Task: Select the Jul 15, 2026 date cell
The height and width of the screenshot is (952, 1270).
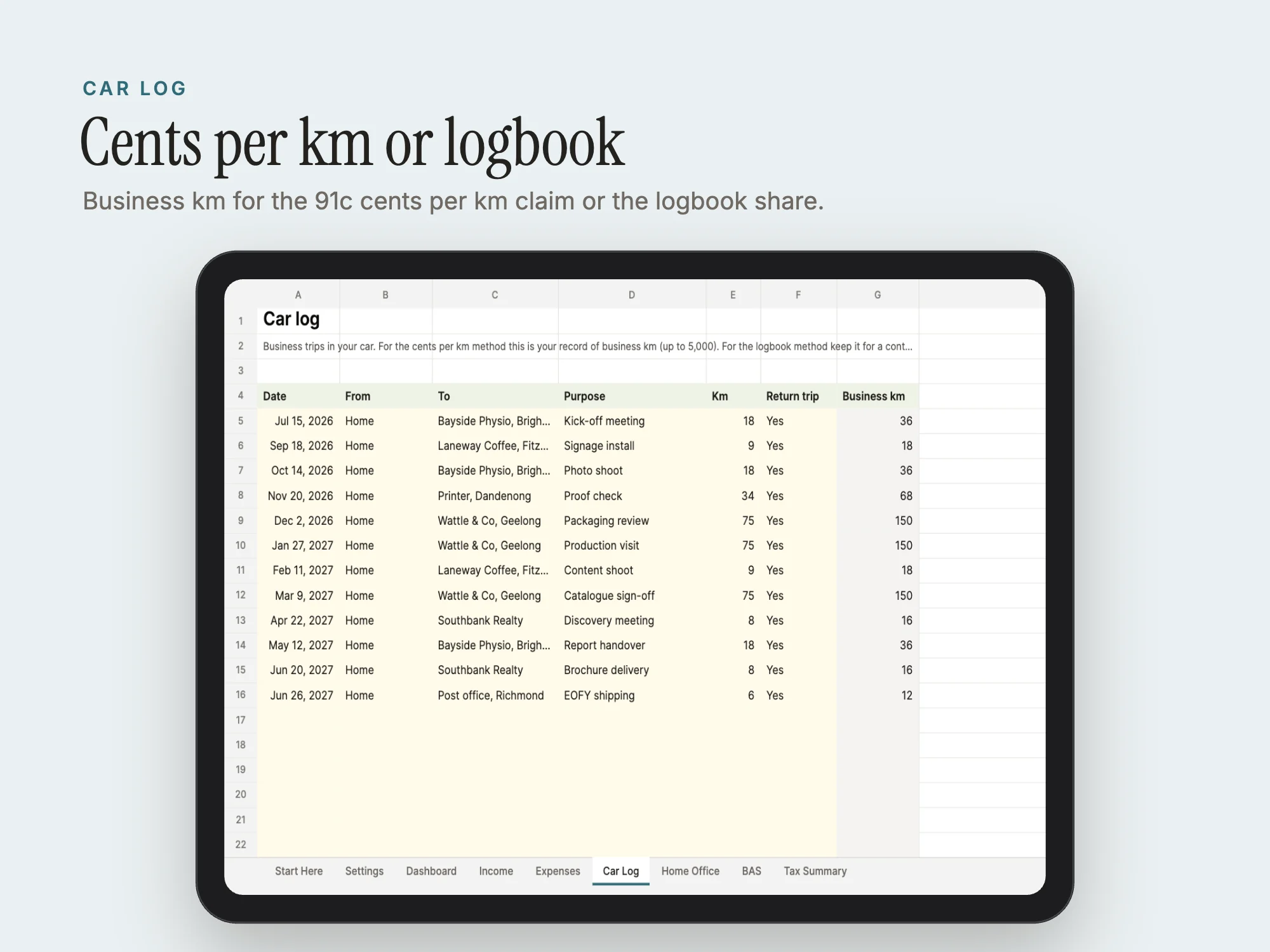Action: (298, 421)
